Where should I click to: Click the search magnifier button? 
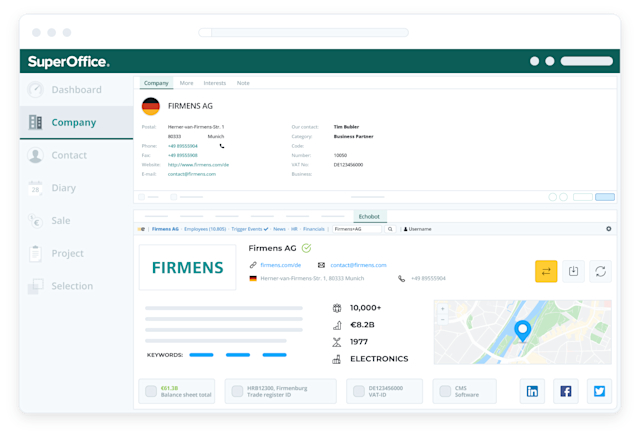pyautogui.click(x=390, y=229)
